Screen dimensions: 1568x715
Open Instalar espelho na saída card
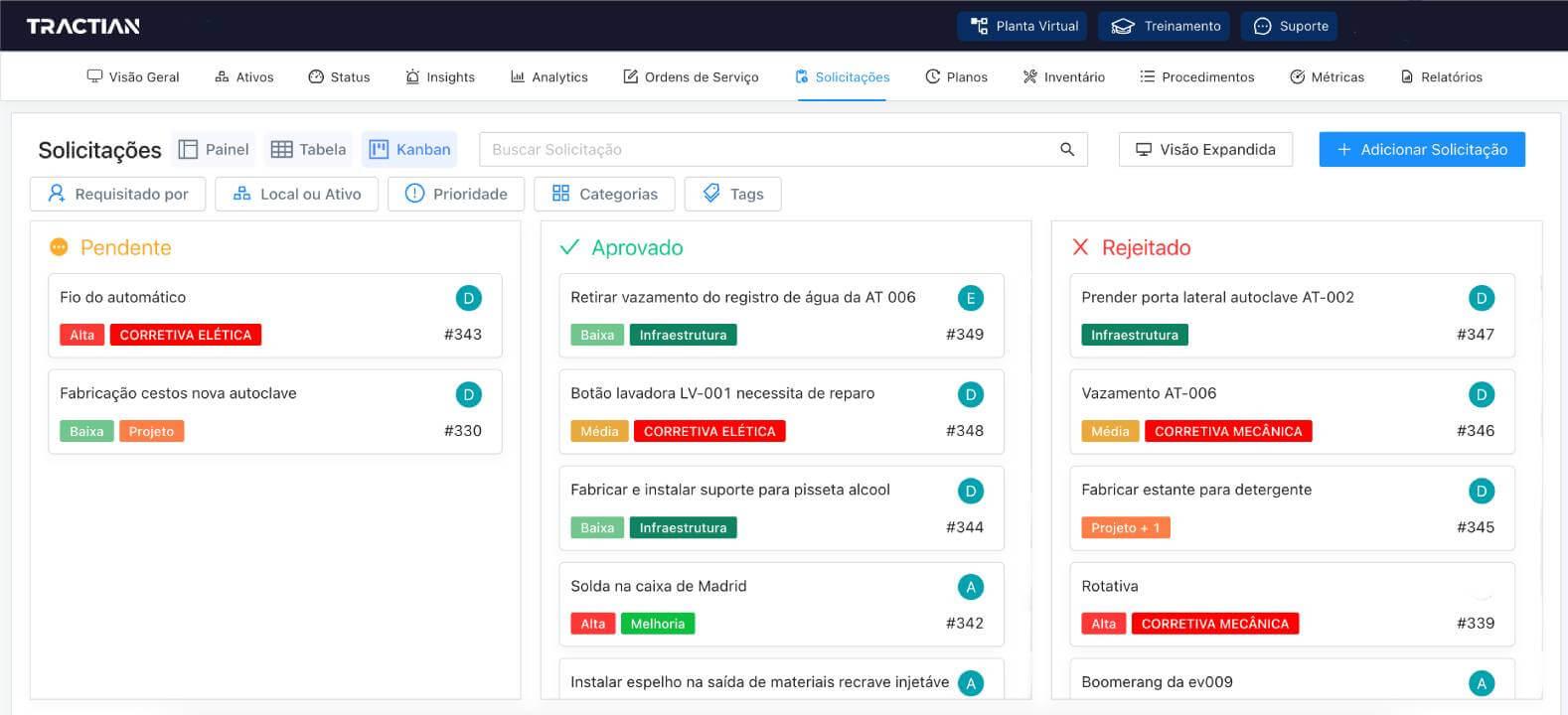pos(782,680)
